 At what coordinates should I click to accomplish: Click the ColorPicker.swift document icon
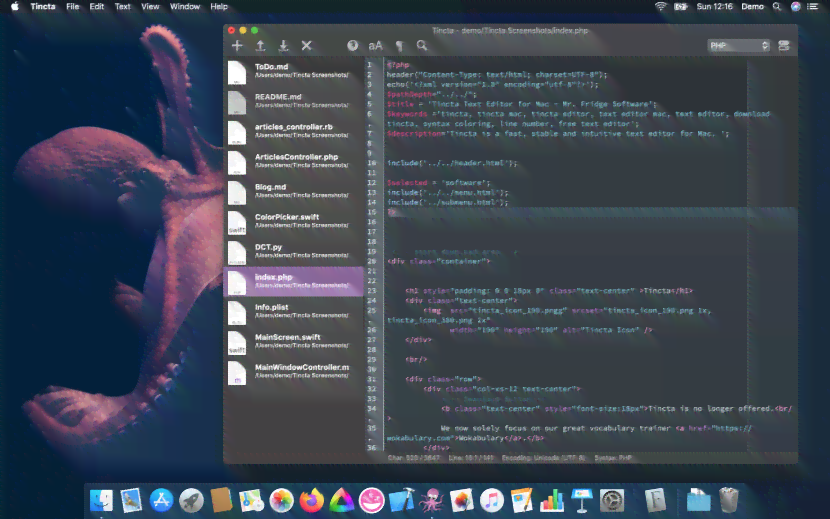coord(237,222)
